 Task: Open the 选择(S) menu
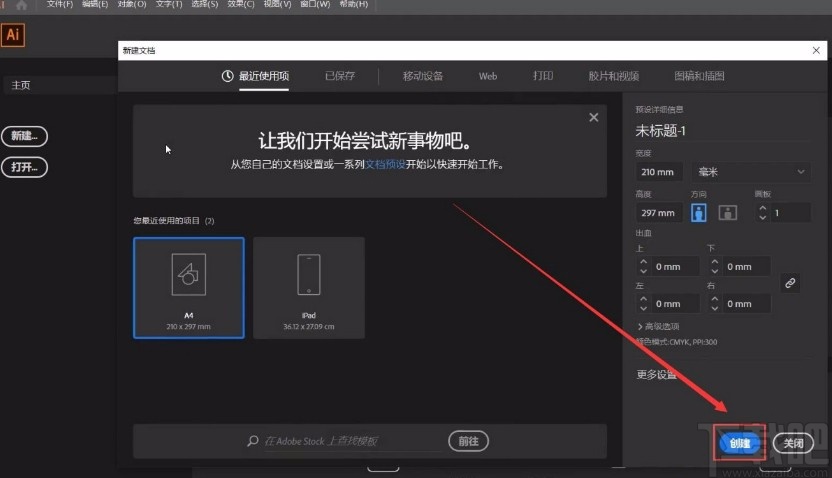click(205, 4)
